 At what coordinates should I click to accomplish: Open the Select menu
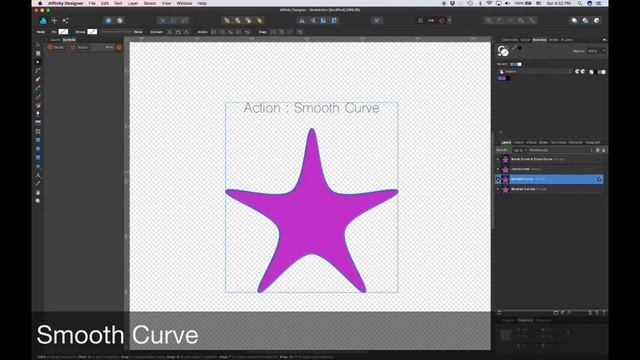click(x=150, y=3)
